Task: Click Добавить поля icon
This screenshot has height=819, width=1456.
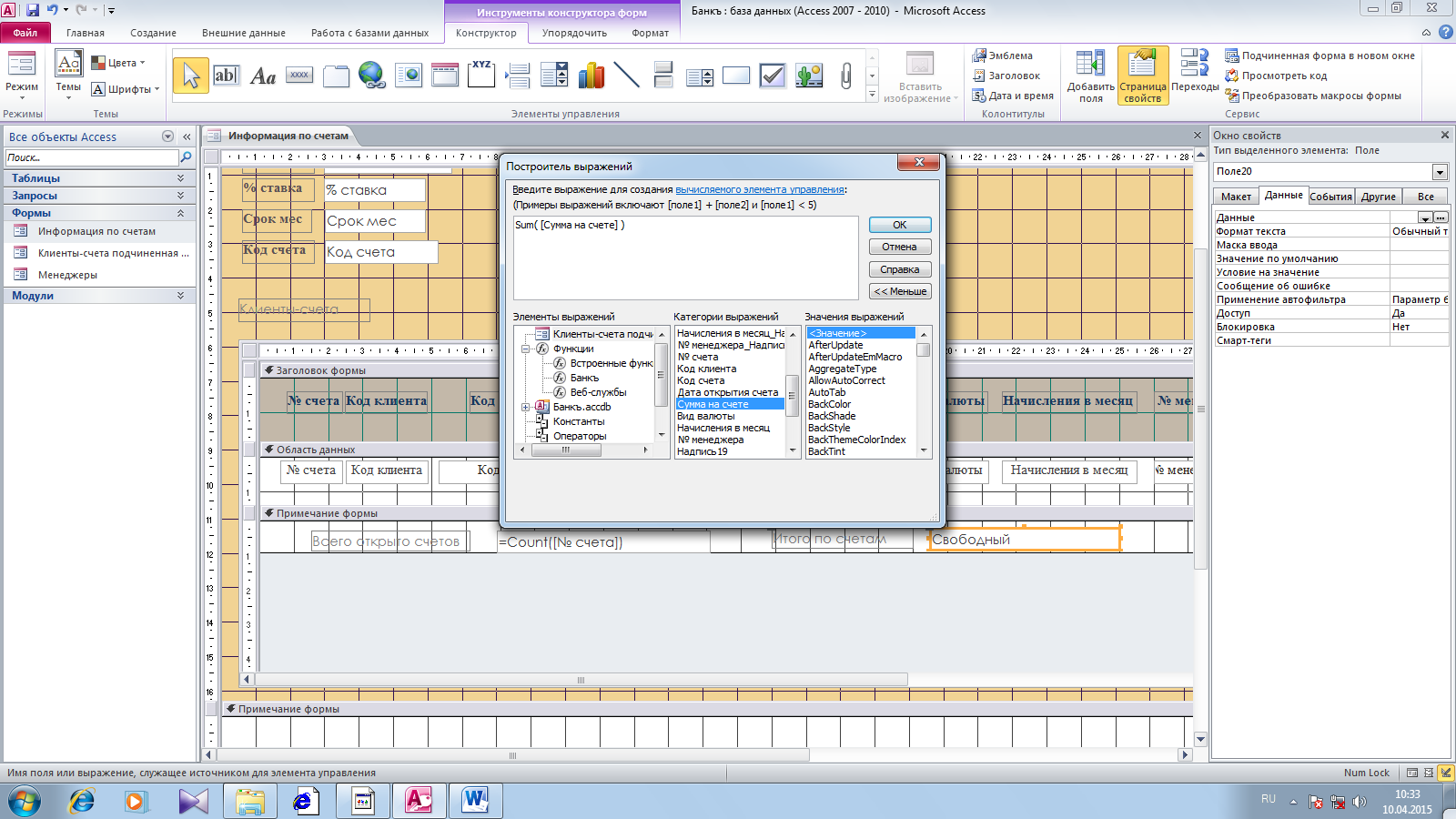Action: pyautogui.click(x=1090, y=76)
